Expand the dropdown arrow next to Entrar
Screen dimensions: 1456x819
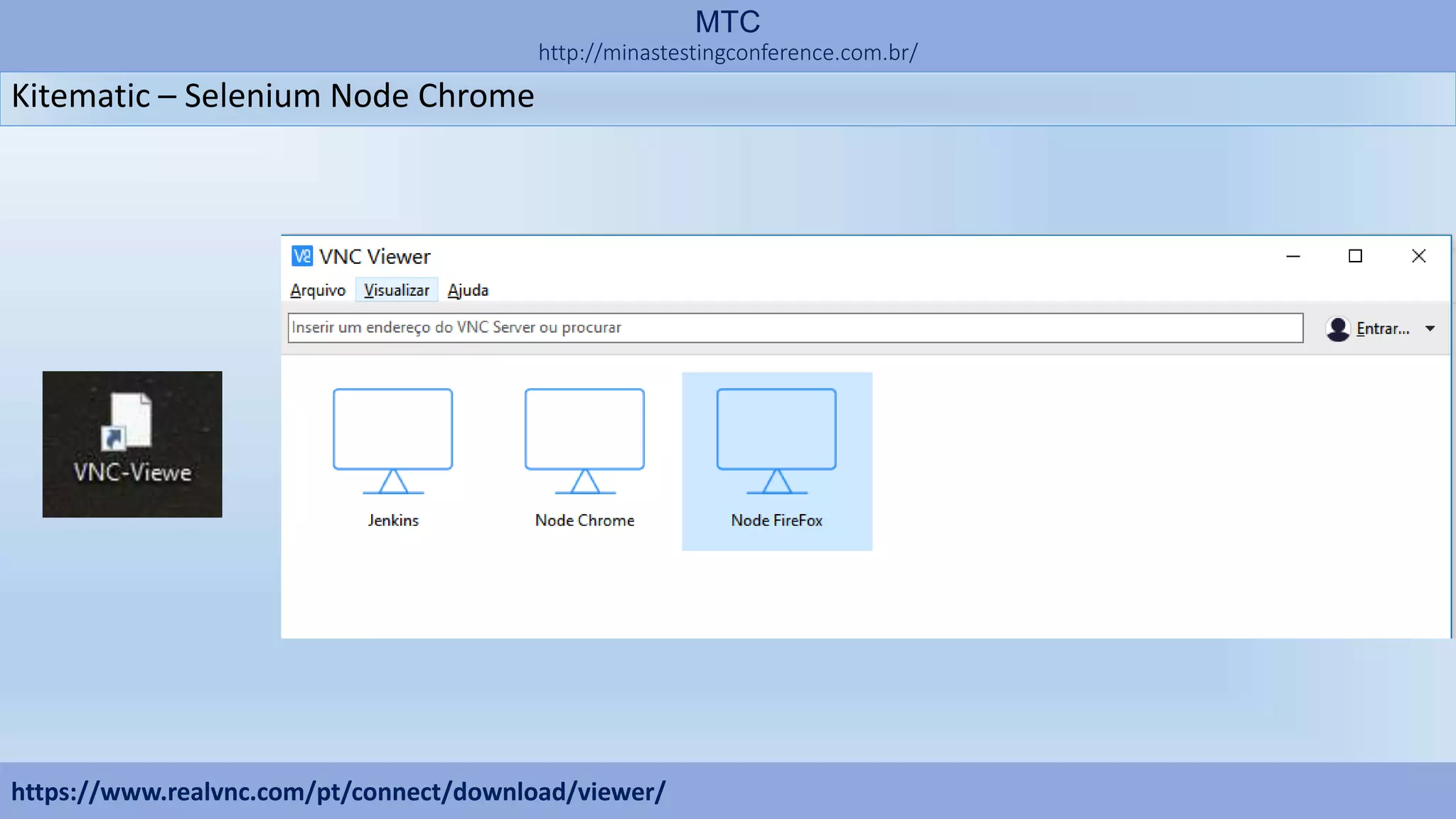tap(1430, 328)
